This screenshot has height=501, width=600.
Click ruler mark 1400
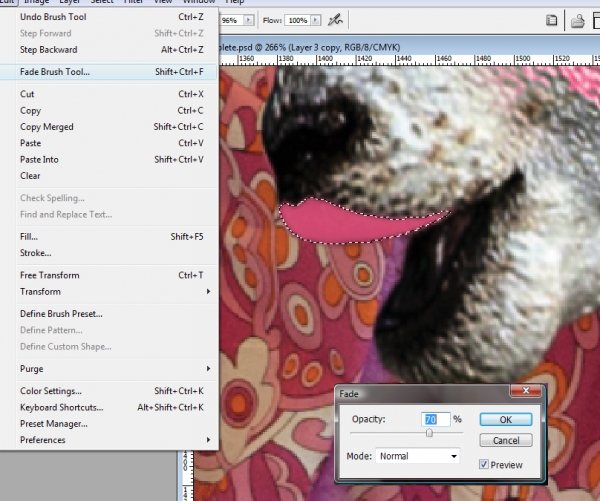[x=325, y=59]
